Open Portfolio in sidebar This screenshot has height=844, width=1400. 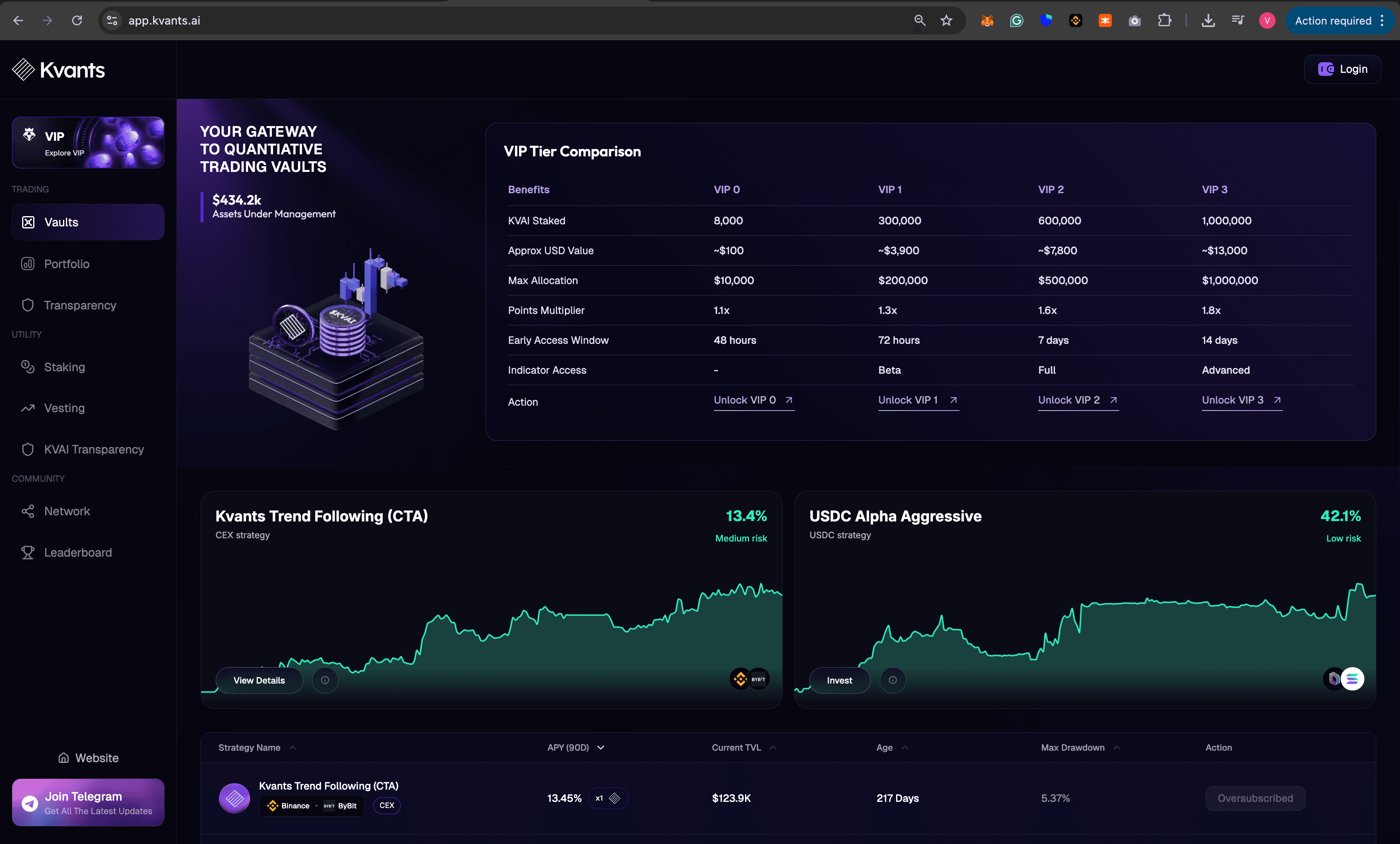66,264
